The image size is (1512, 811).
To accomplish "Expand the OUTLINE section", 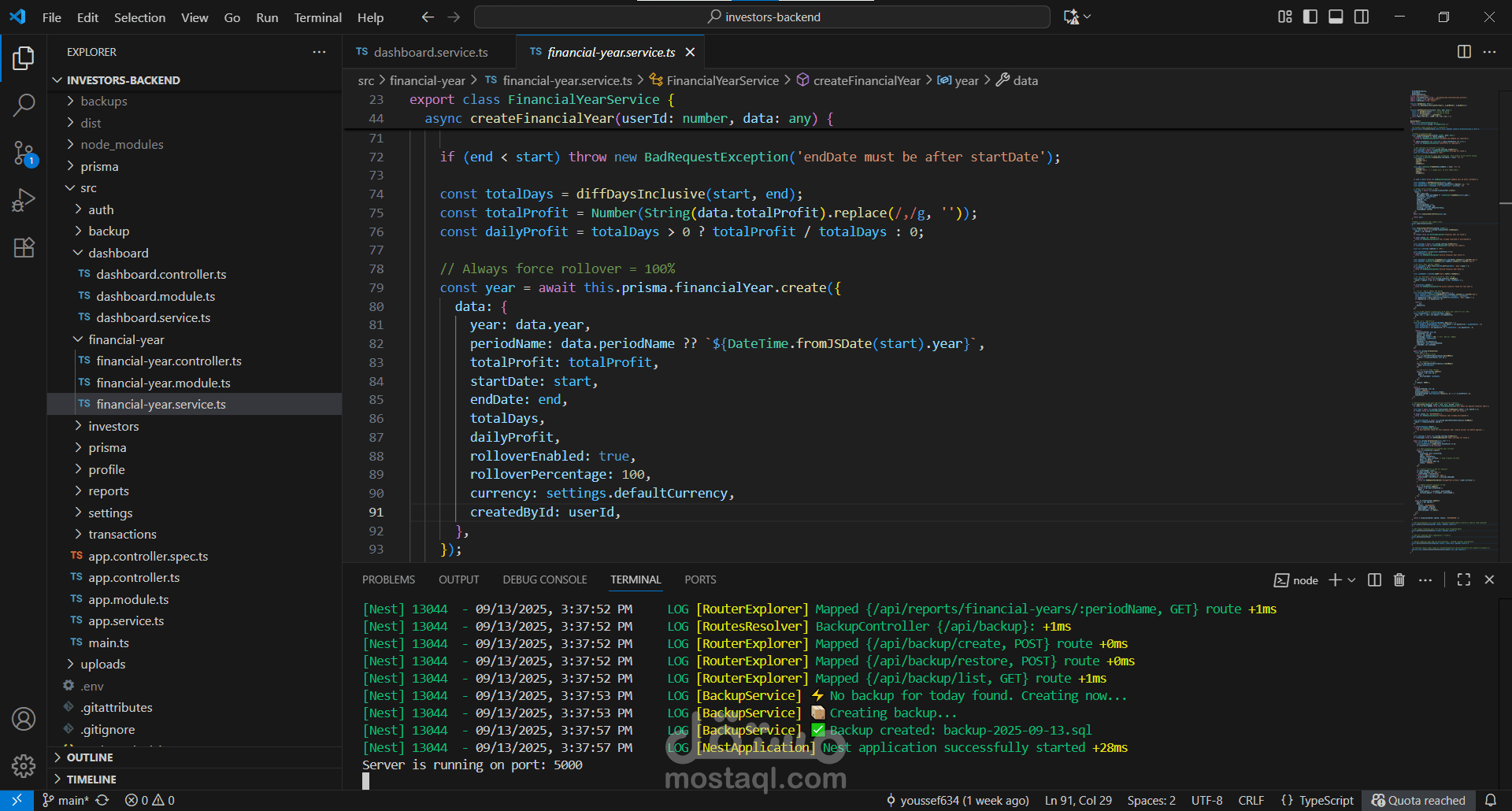I will 90,757.
